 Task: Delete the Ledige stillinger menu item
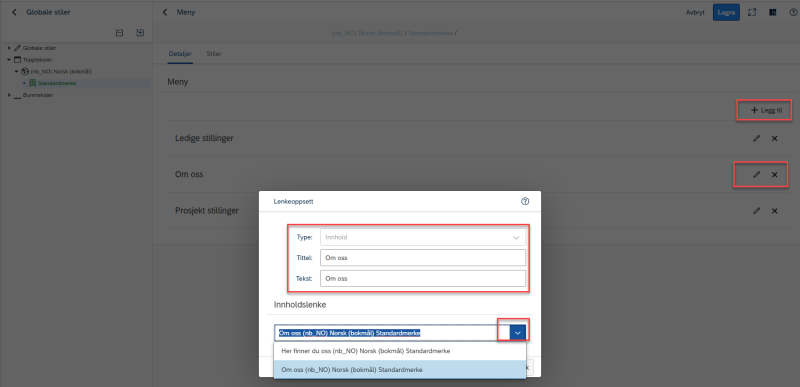[x=774, y=139]
